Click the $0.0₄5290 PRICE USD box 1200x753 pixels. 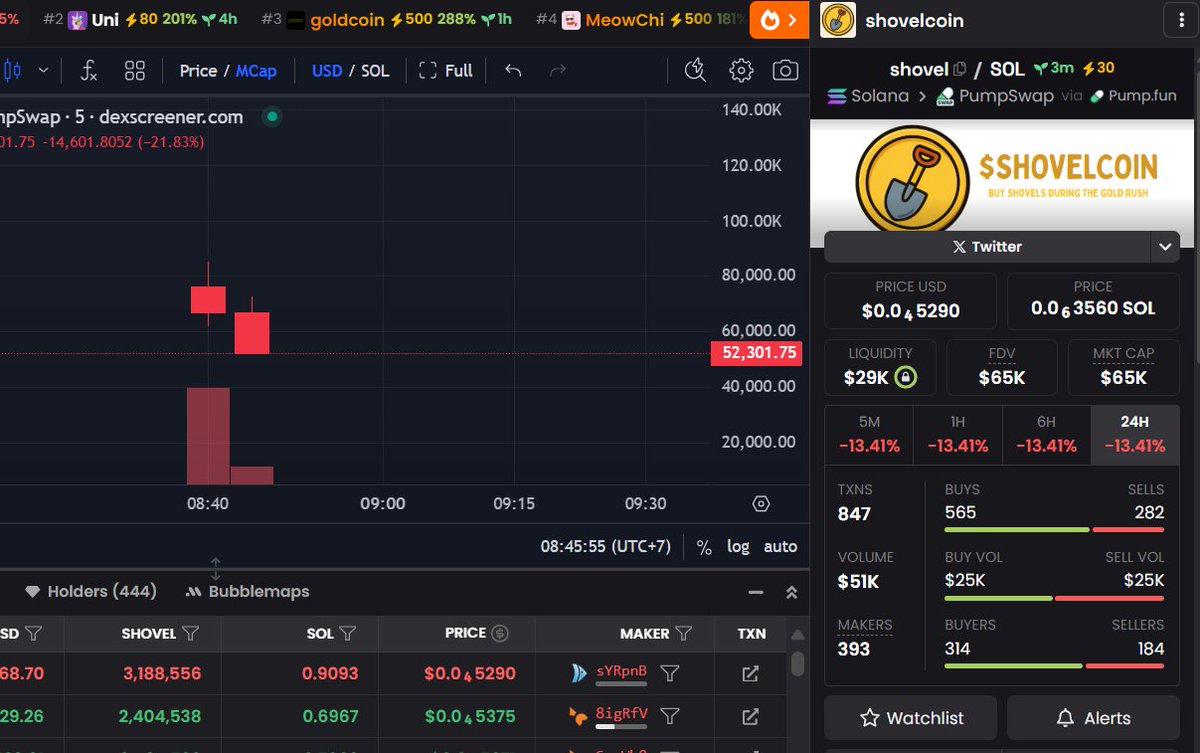click(x=910, y=300)
